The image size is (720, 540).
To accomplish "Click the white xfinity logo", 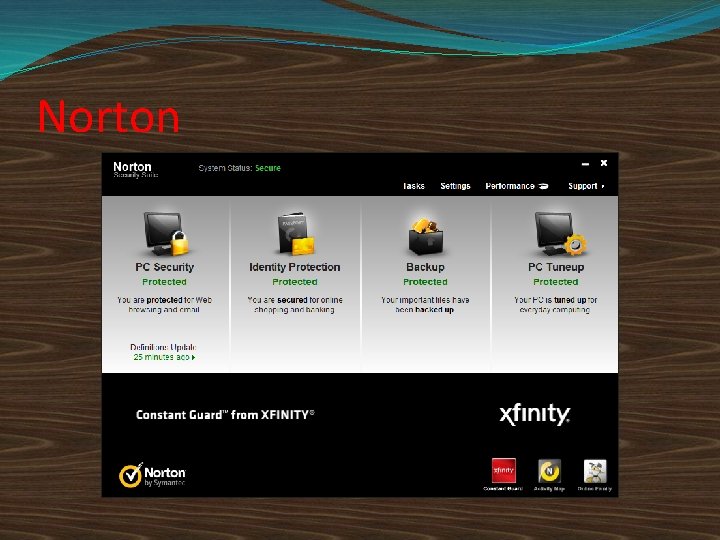I will [534, 414].
